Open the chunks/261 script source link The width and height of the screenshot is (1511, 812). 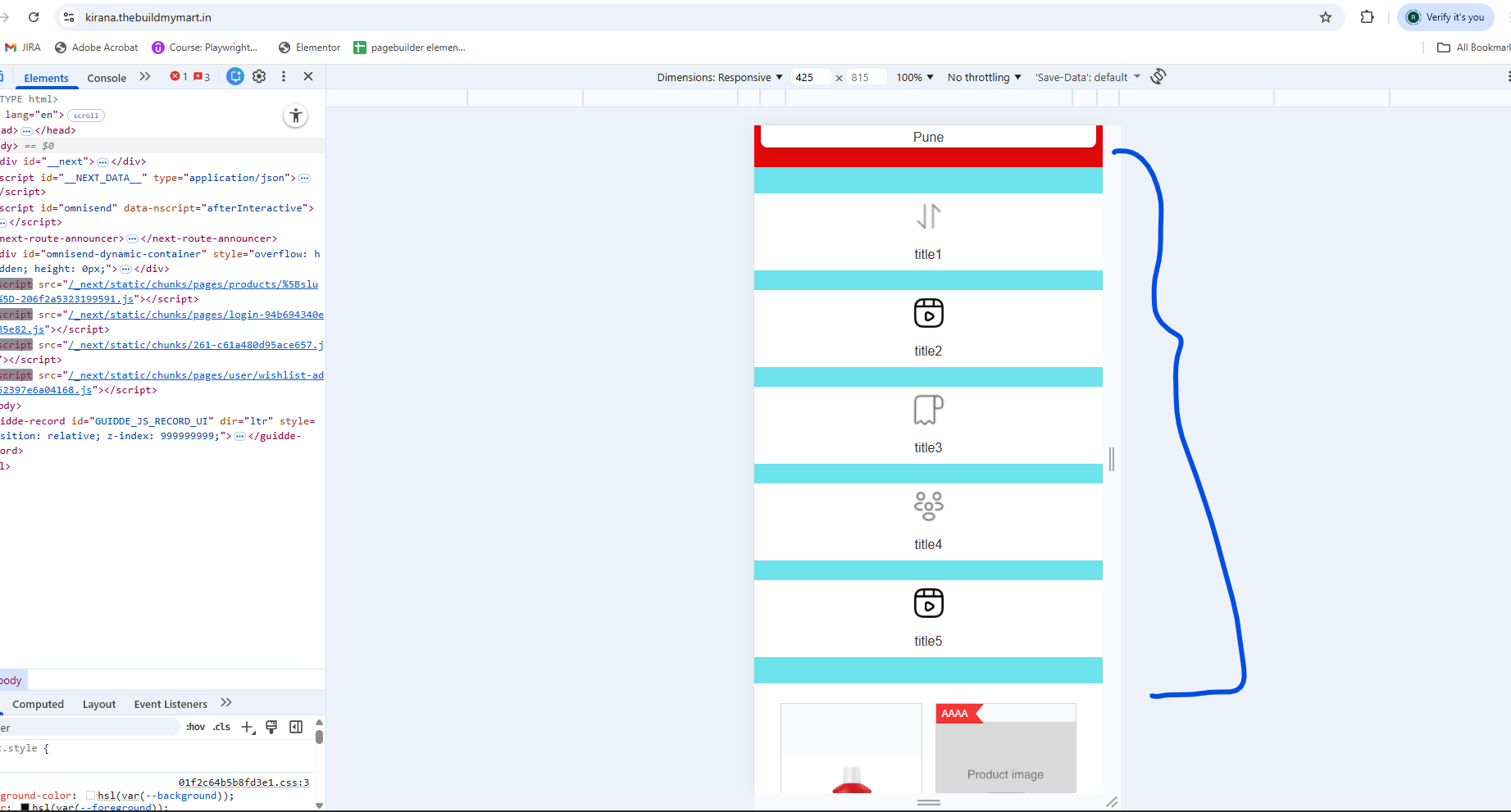tap(196, 345)
